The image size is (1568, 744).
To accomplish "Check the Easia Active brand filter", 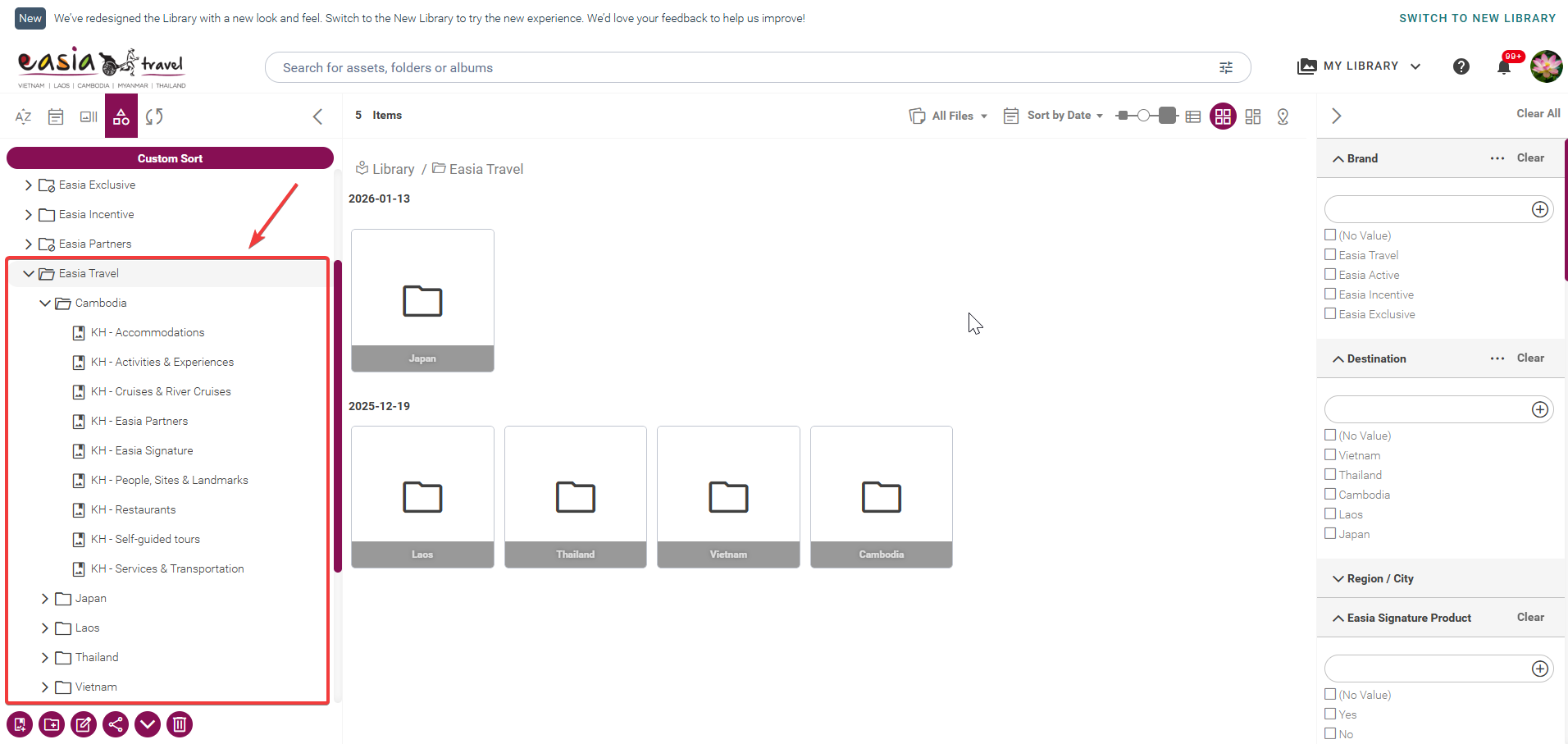I will [x=1330, y=274].
